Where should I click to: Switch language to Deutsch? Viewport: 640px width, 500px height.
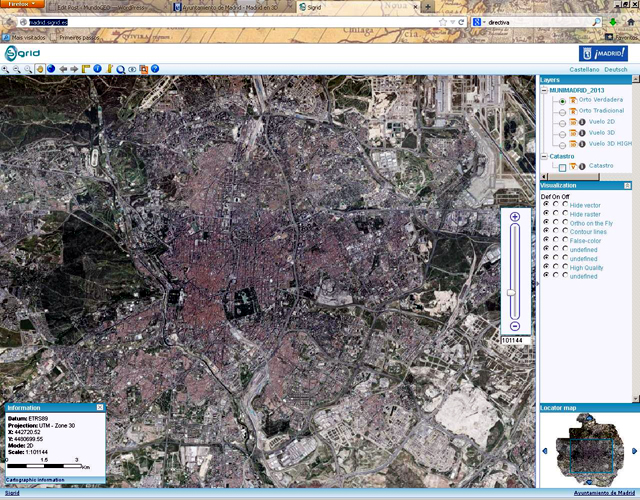point(616,69)
